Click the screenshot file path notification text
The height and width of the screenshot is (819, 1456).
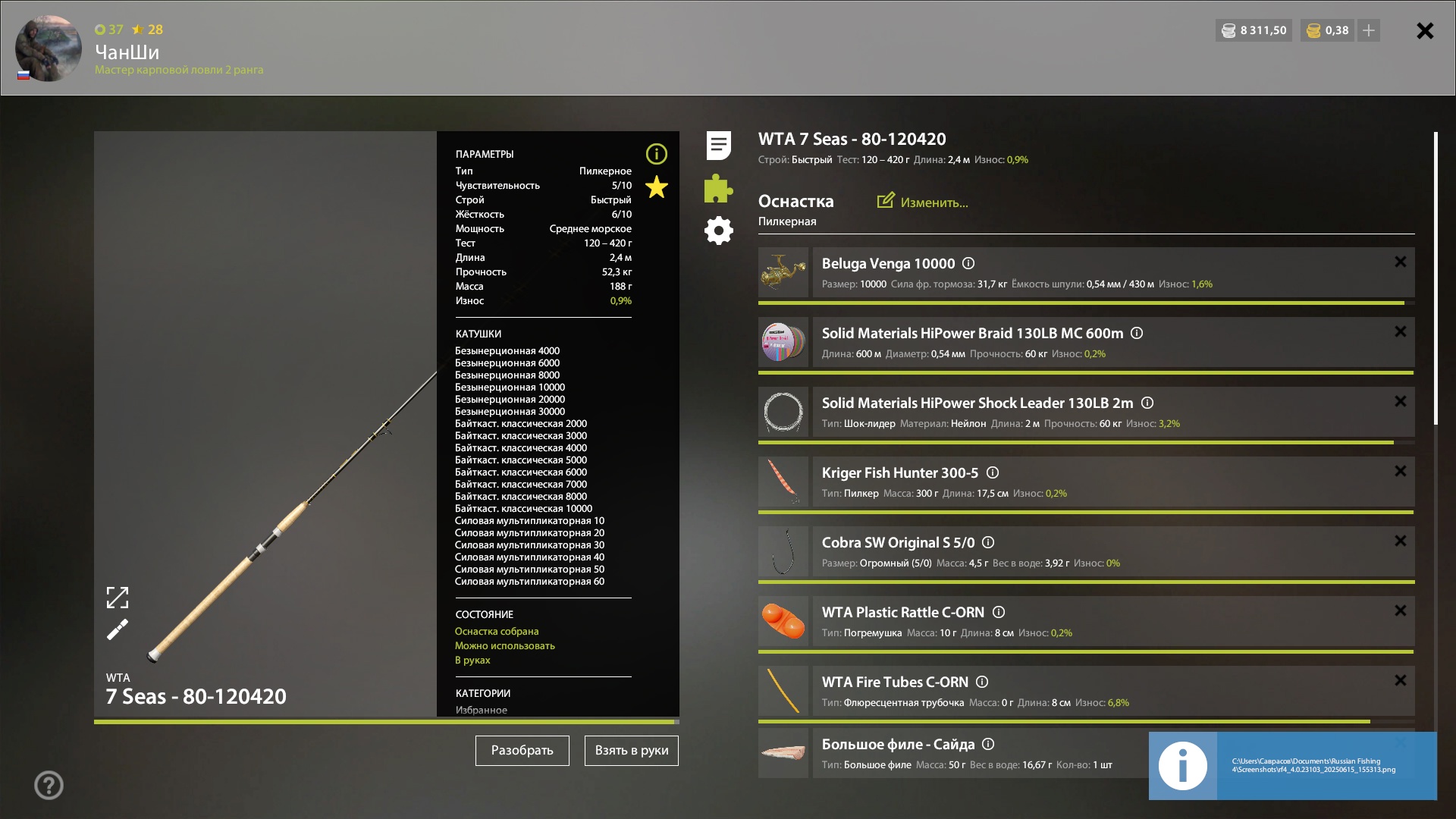pos(1313,765)
